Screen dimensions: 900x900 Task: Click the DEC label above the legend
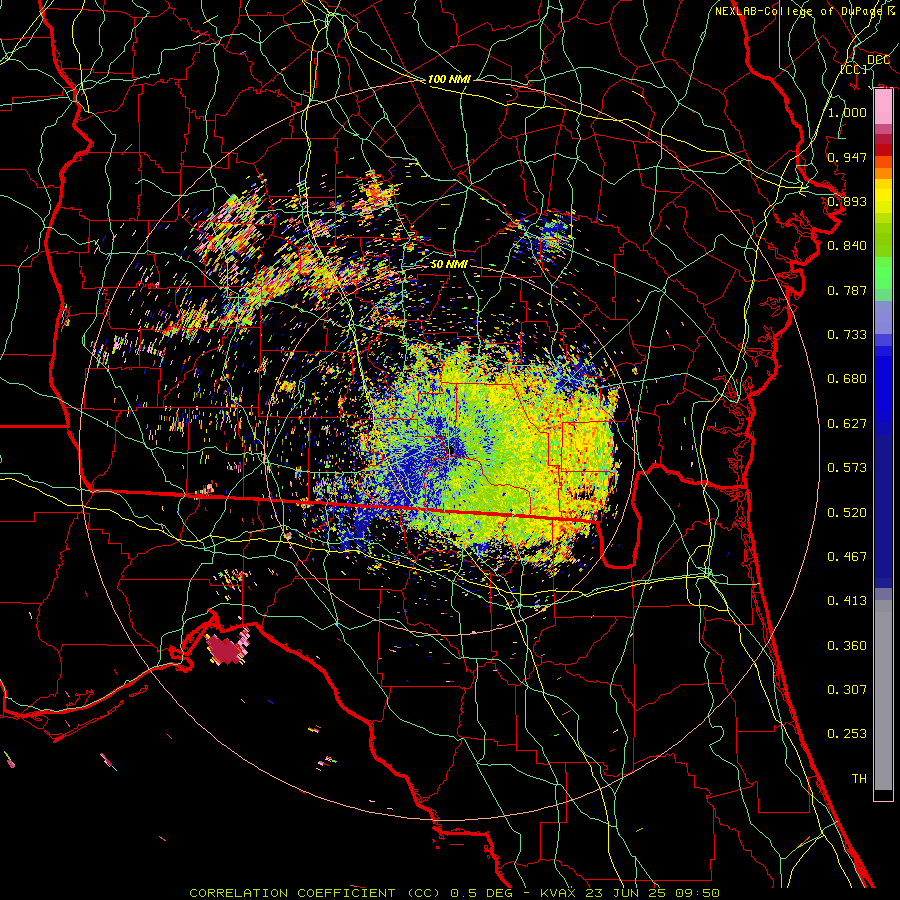(x=878, y=60)
